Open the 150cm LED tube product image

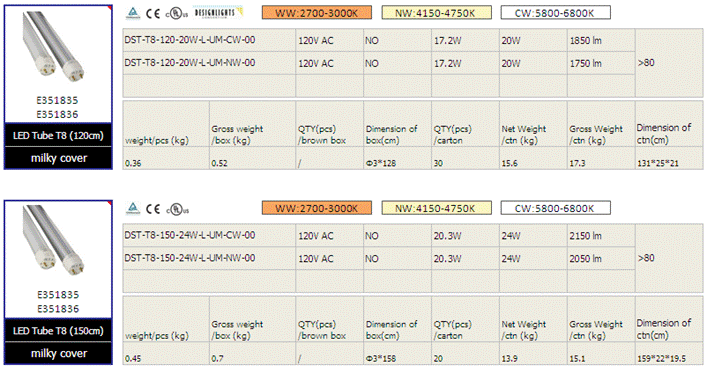pyautogui.click(x=53, y=240)
